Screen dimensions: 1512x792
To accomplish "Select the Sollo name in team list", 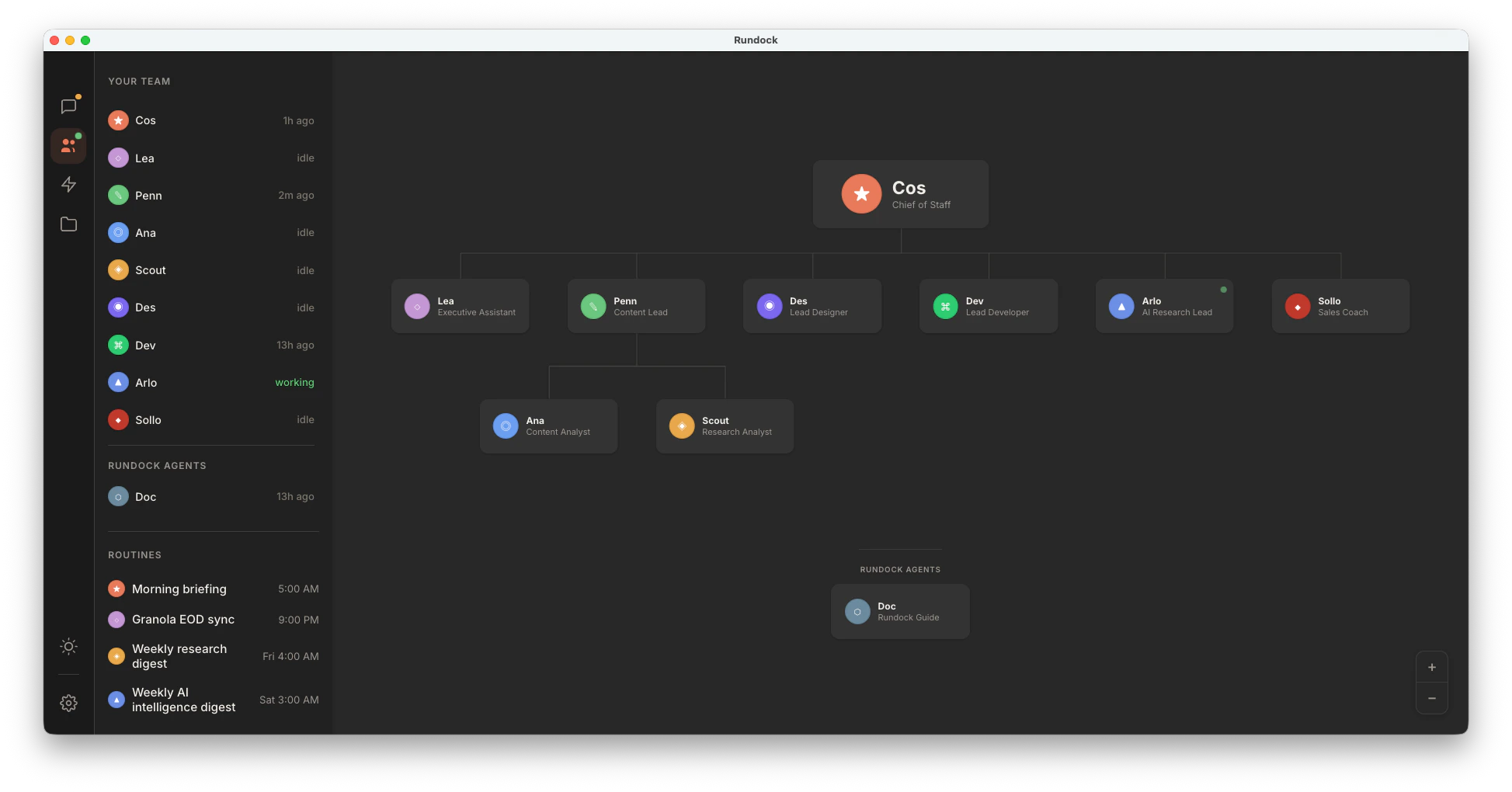I will [148, 420].
